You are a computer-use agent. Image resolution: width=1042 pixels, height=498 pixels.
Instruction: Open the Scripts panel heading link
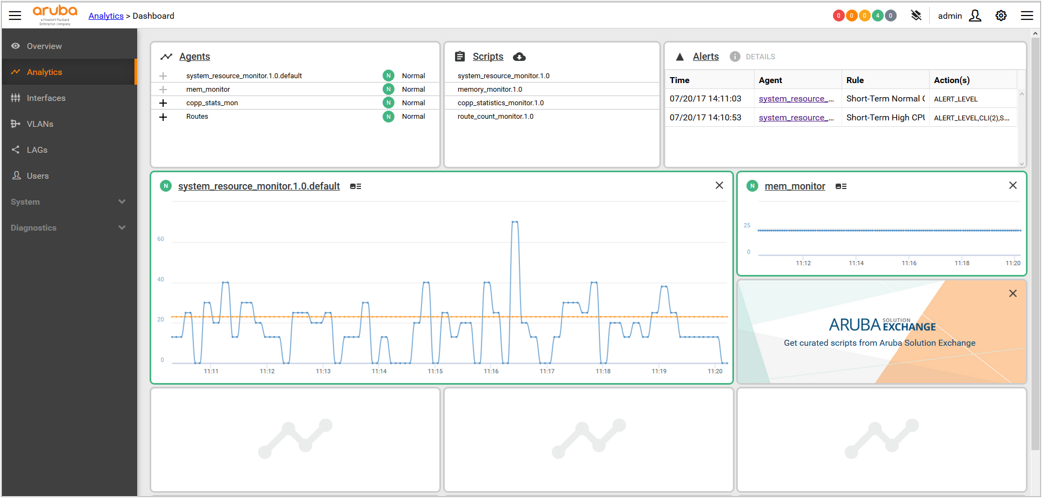click(x=488, y=57)
